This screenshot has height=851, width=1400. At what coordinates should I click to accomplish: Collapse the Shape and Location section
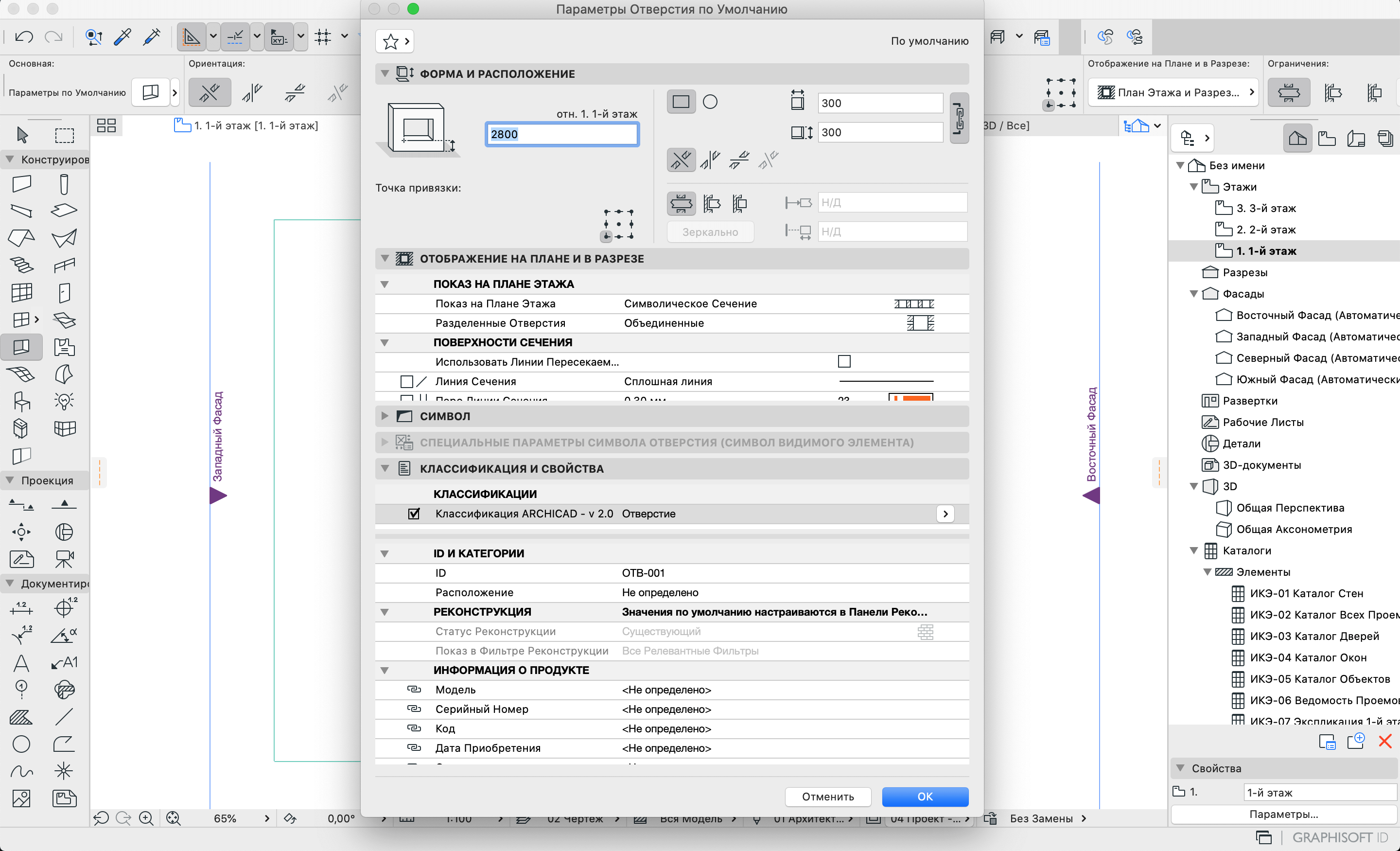click(385, 73)
